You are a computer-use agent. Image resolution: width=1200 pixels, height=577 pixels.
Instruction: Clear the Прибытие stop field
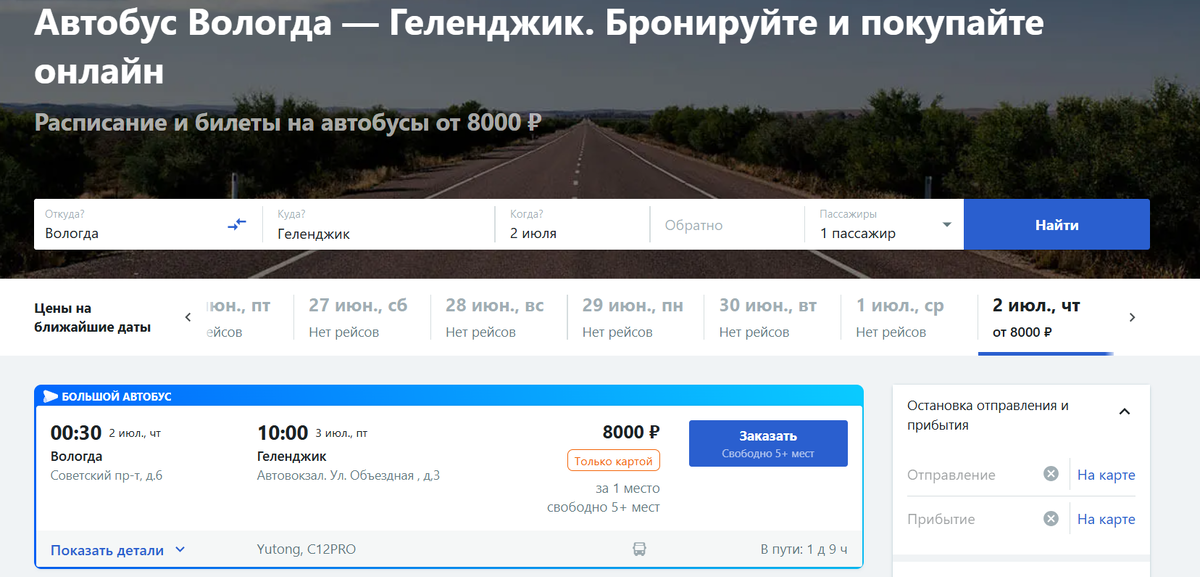click(x=1051, y=519)
